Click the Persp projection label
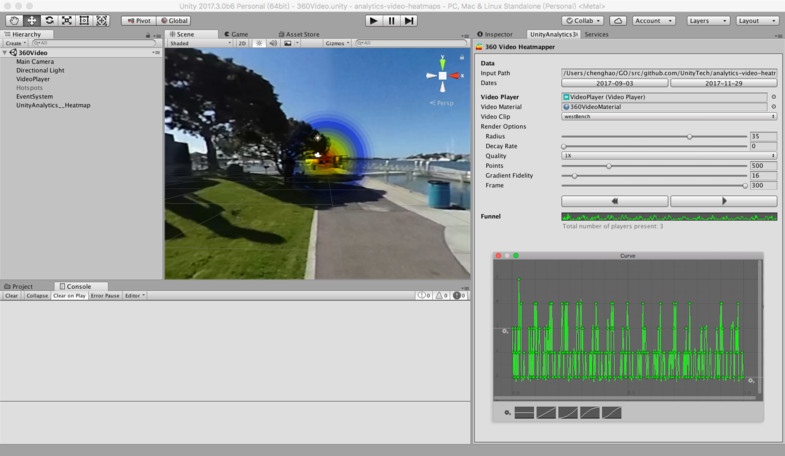 pos(442,103)
